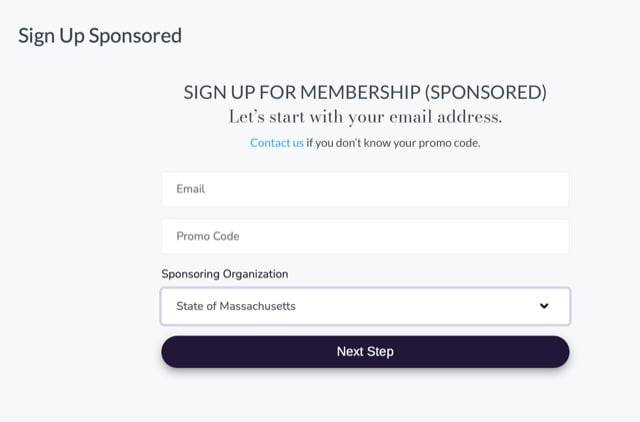Click the word Sponsored in the page title
Screen dimensions: 640x422
point(135,36)
